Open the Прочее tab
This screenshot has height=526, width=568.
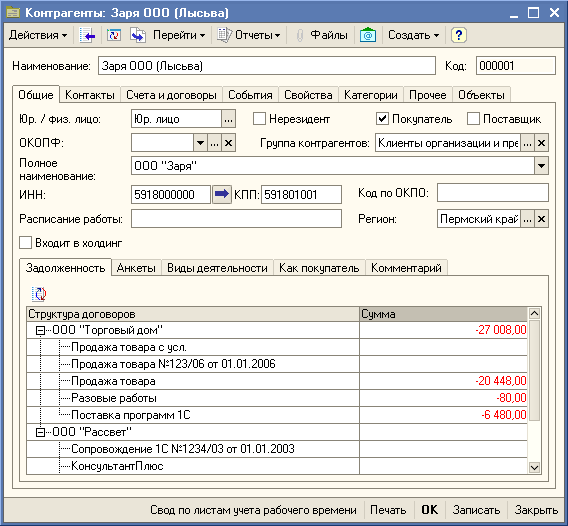[x=427, y=95]
